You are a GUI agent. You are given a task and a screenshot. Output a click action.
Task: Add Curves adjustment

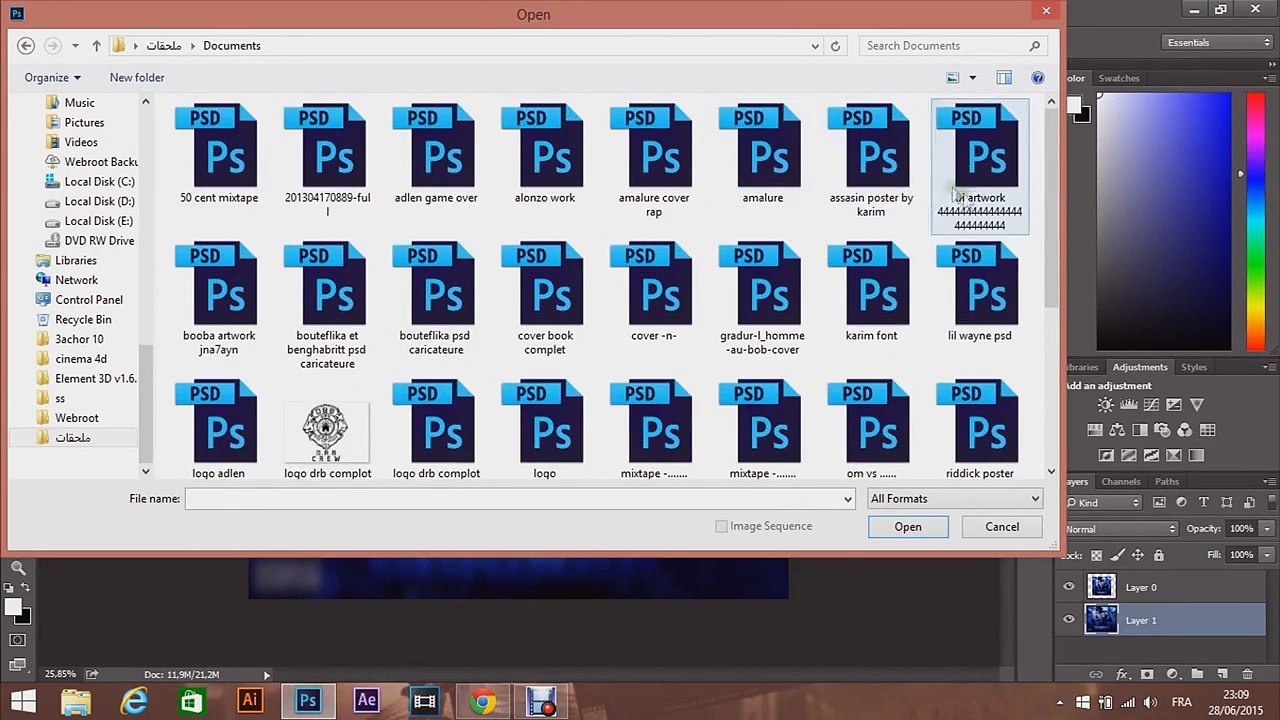1151,405
